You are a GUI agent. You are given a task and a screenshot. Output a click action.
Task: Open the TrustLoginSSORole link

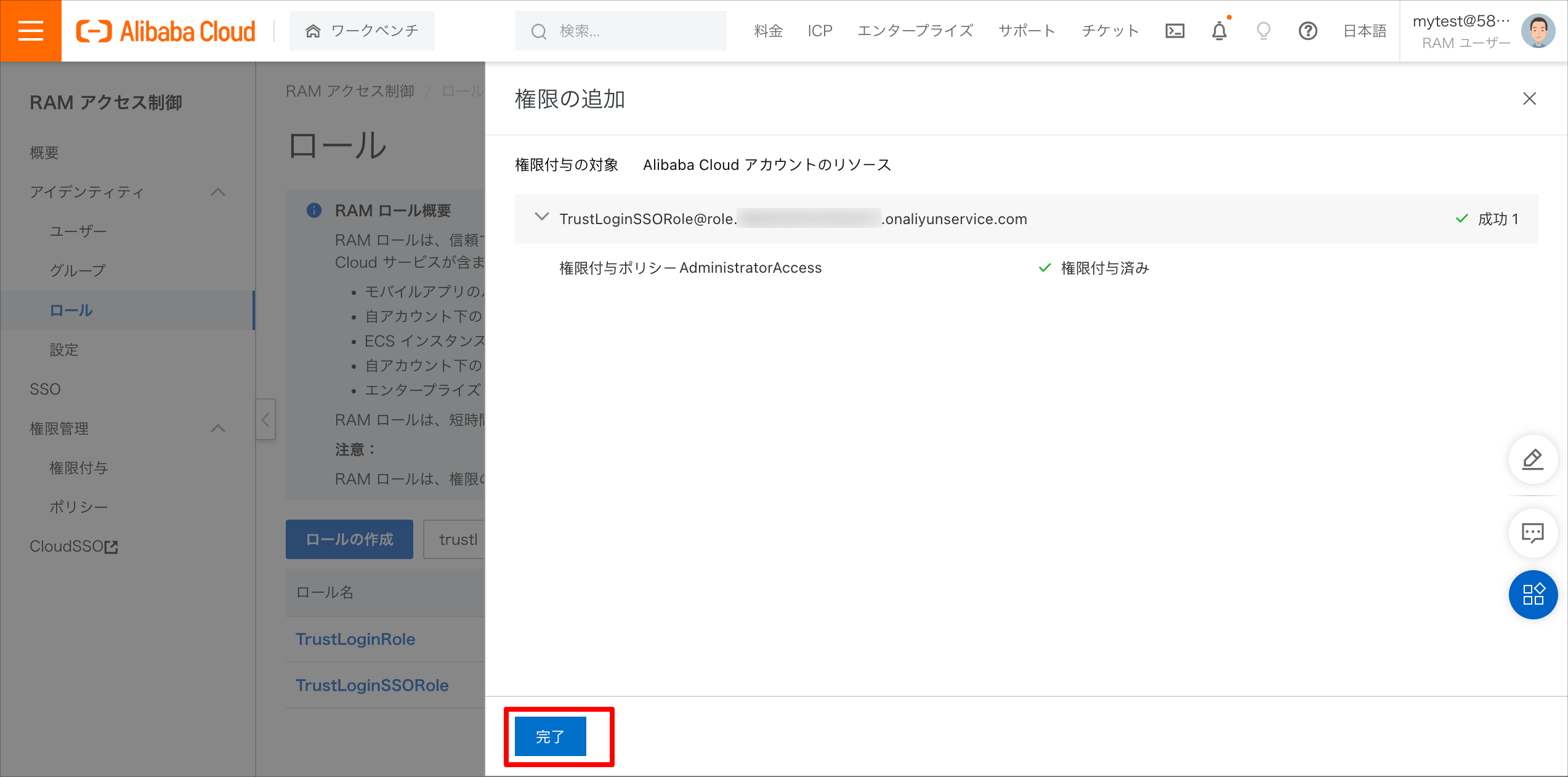pyautogui.click(x=372, y=685)
